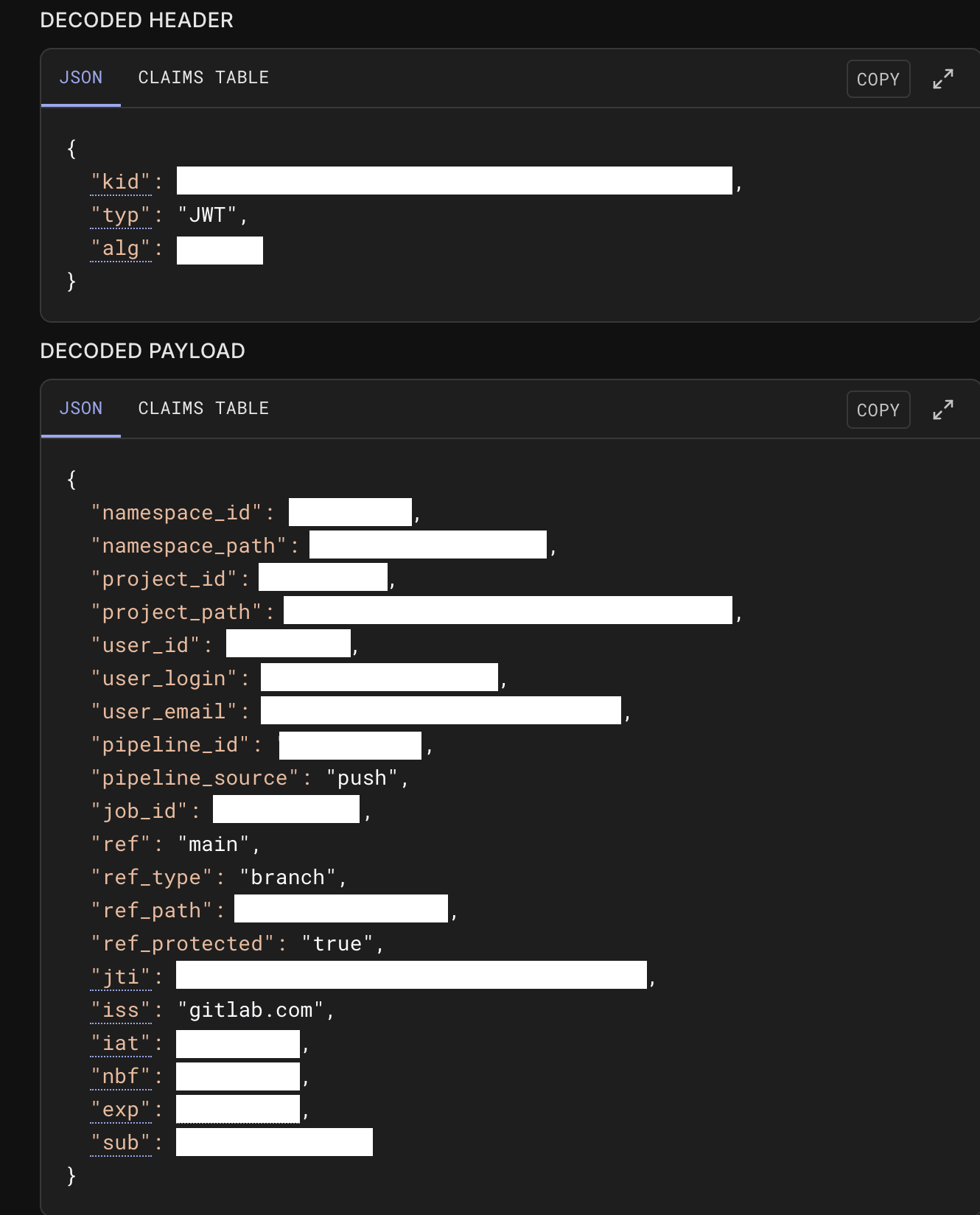This screenshot has width=980, height=1215.
Task: Click the nbf claim link
Action: 121,1076
